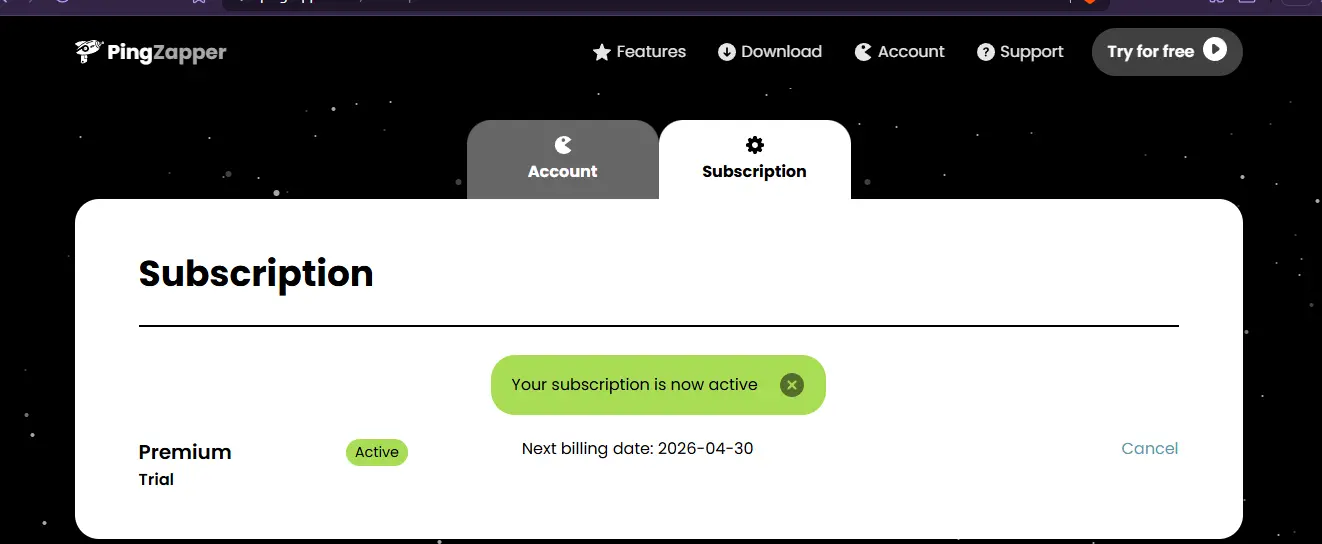Image resolution: width=1322 pixels, height=544 pixels.
Task: Click the play icon in Try for free
Action: [1215, 50]
